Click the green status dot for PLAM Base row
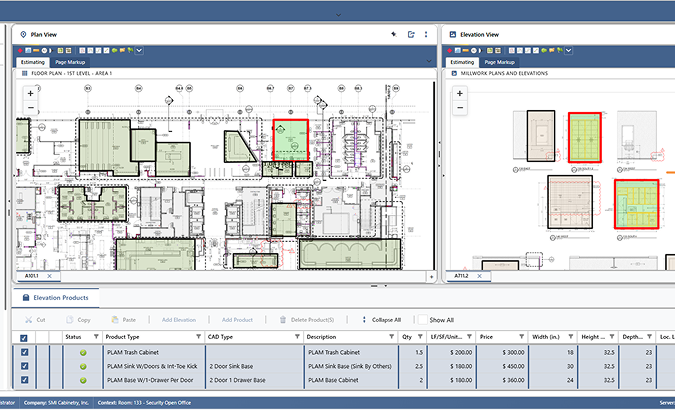The width and height of the screenshot is (676, 410). 83,380
